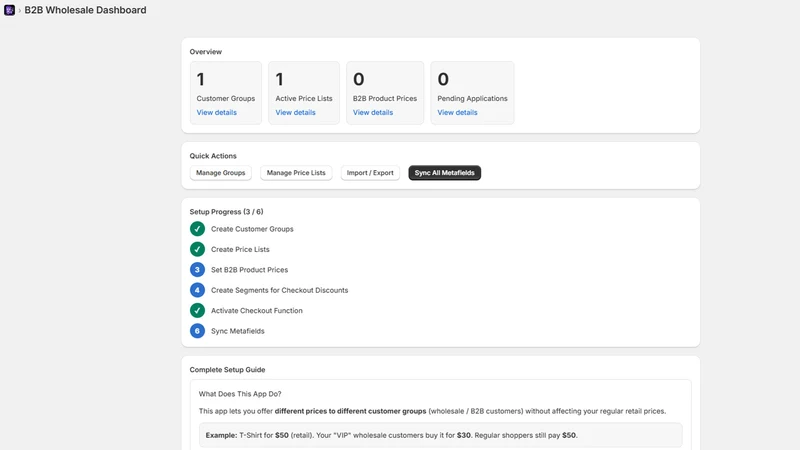800x450 pixels.
Task: Click the step 4 blue circle icon
Action: click(197, 290)
